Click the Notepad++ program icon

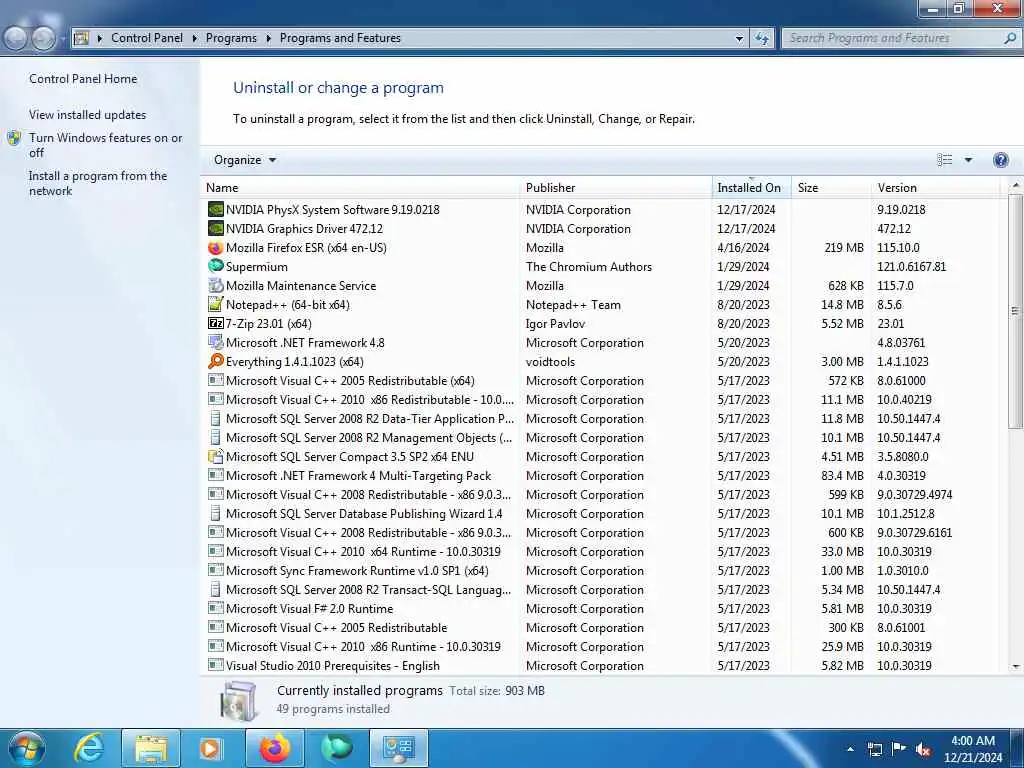coord(216,304)
